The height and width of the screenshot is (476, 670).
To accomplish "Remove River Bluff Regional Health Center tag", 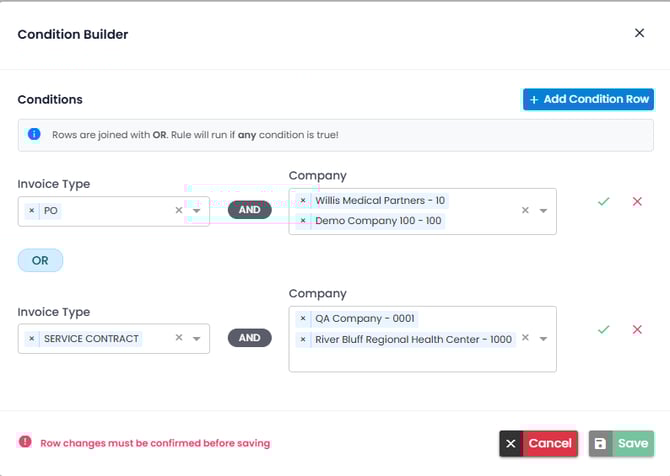I will [303, 339].
